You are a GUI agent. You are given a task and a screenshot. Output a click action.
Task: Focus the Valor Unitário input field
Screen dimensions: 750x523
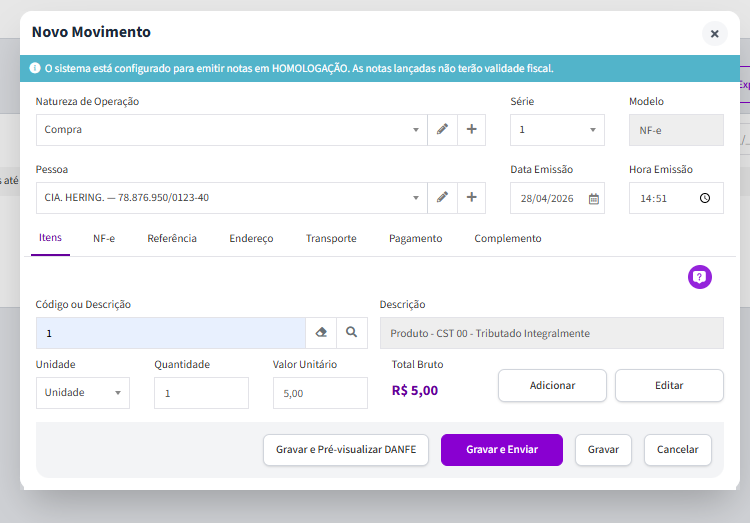[x=320, y=393]
